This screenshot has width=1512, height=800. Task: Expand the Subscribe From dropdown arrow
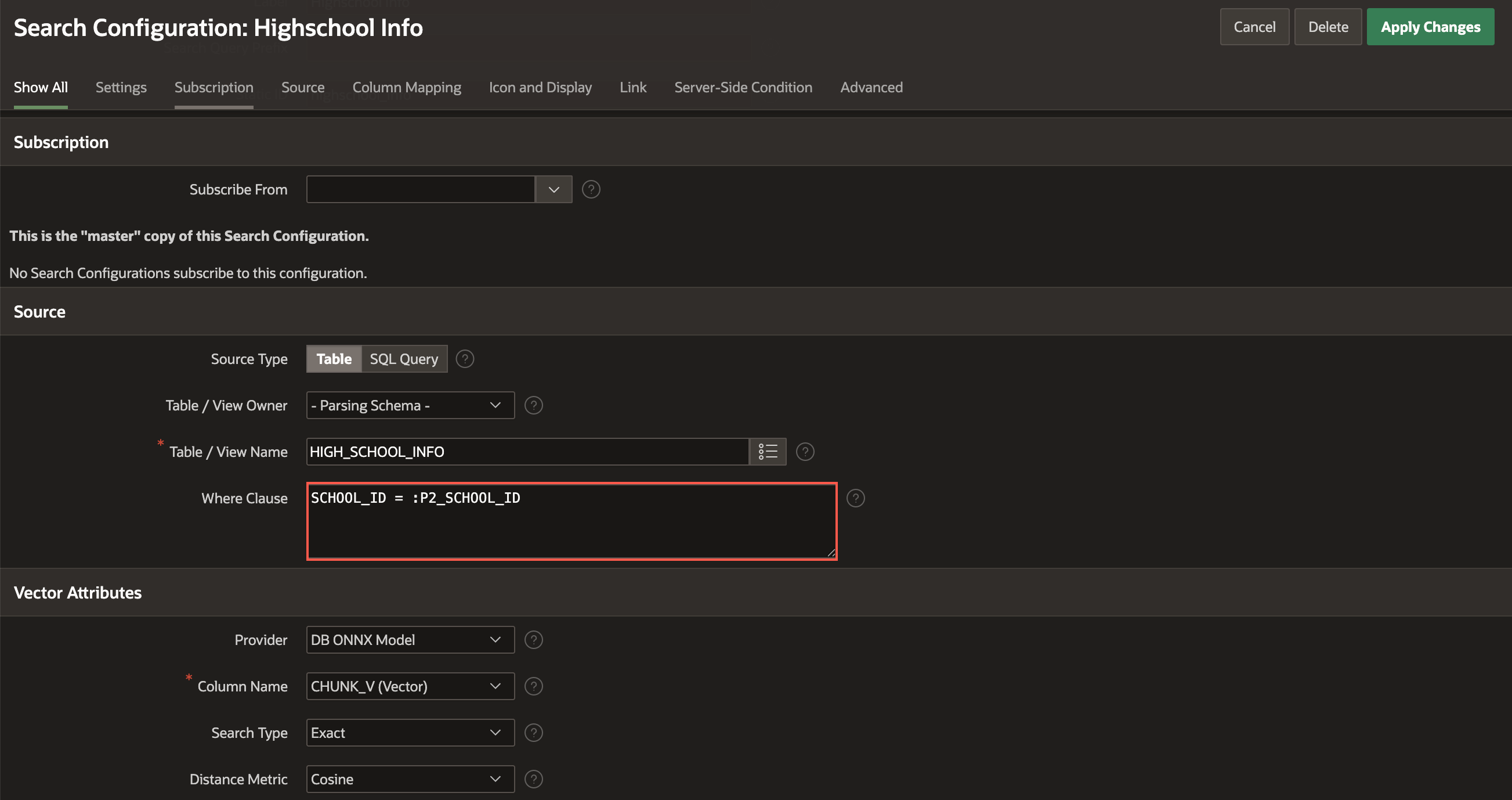point(553,189)
